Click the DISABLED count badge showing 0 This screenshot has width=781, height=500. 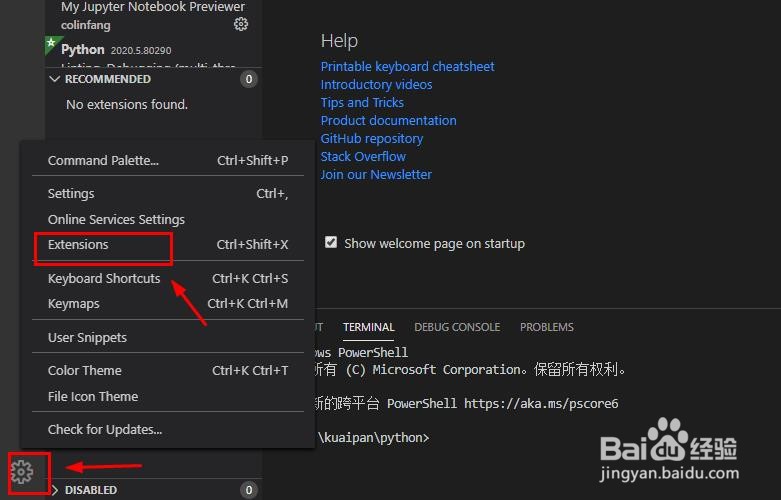coord(249,490)
